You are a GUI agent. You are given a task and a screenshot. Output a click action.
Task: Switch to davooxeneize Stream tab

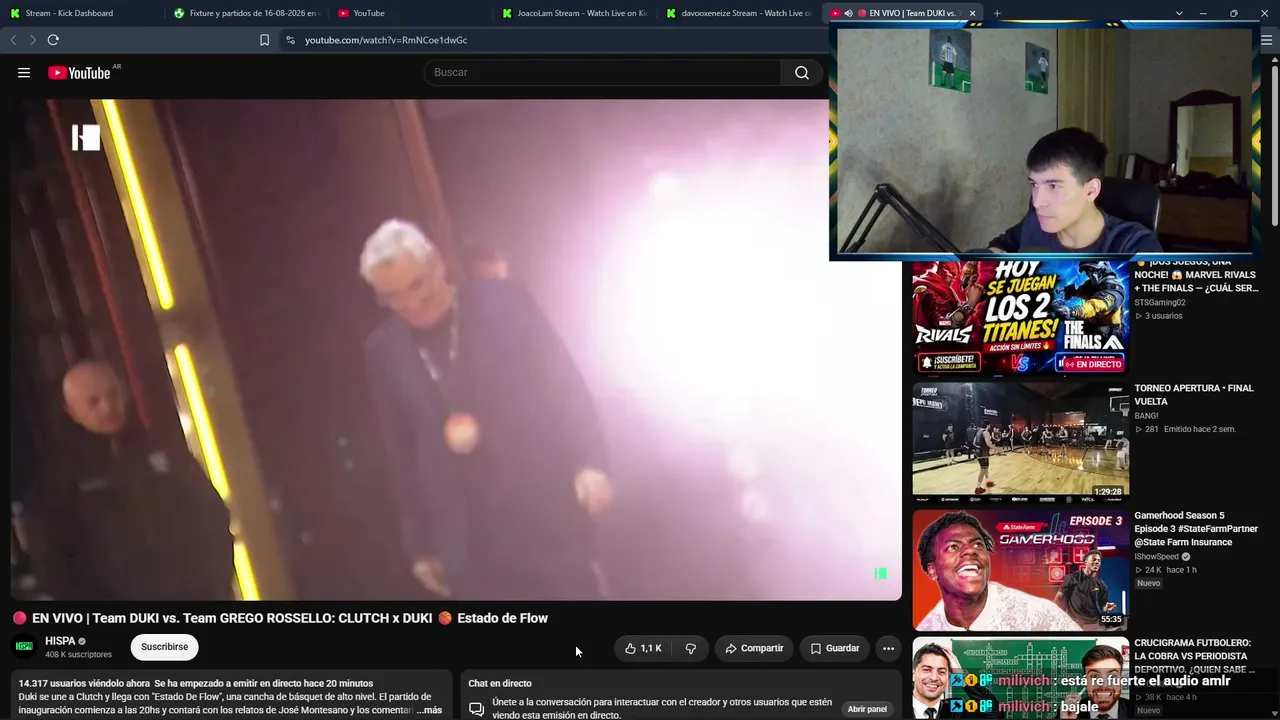click(740, 13)
